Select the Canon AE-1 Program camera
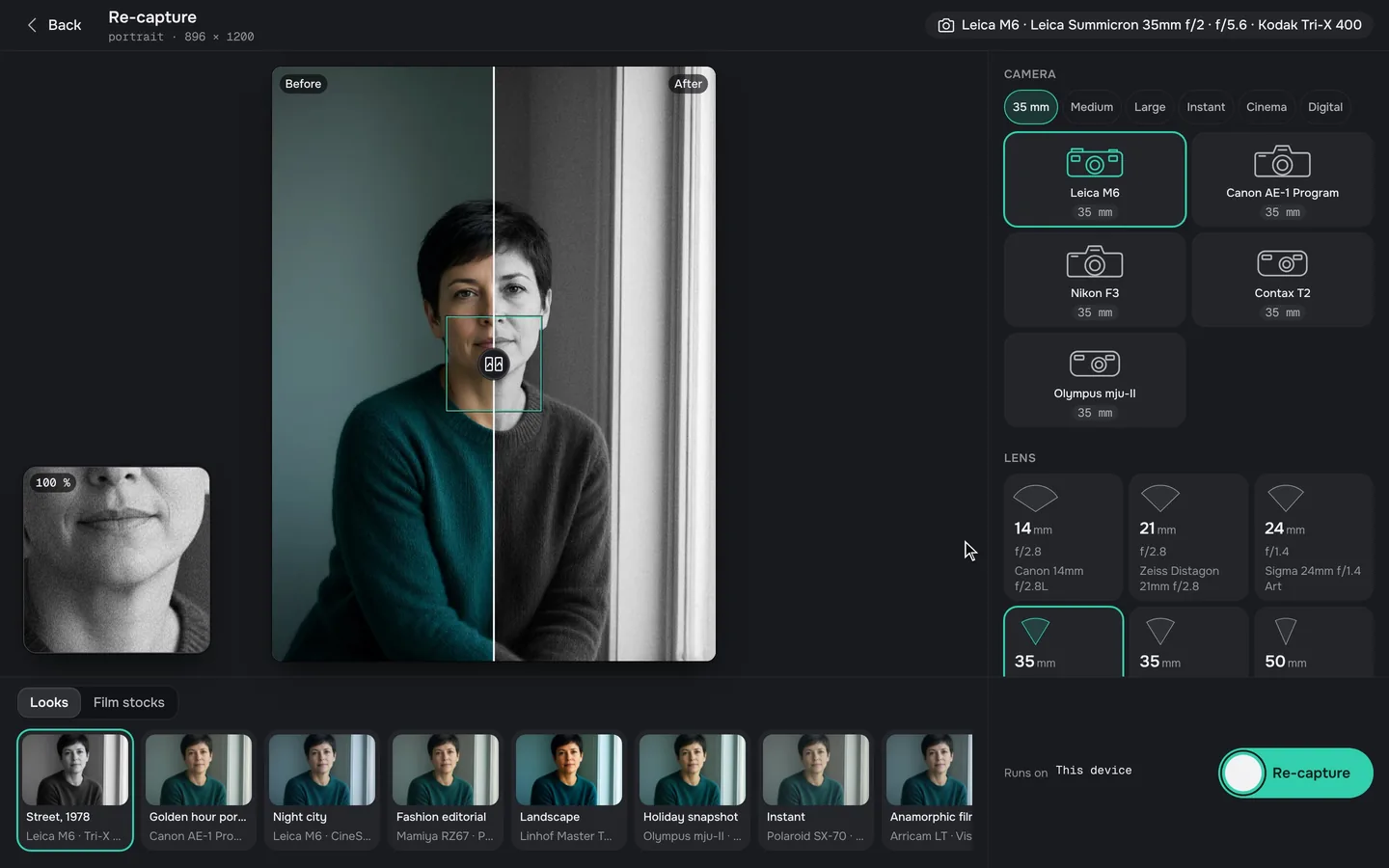Screen dimensions: 1389x868 [1282, 179]
